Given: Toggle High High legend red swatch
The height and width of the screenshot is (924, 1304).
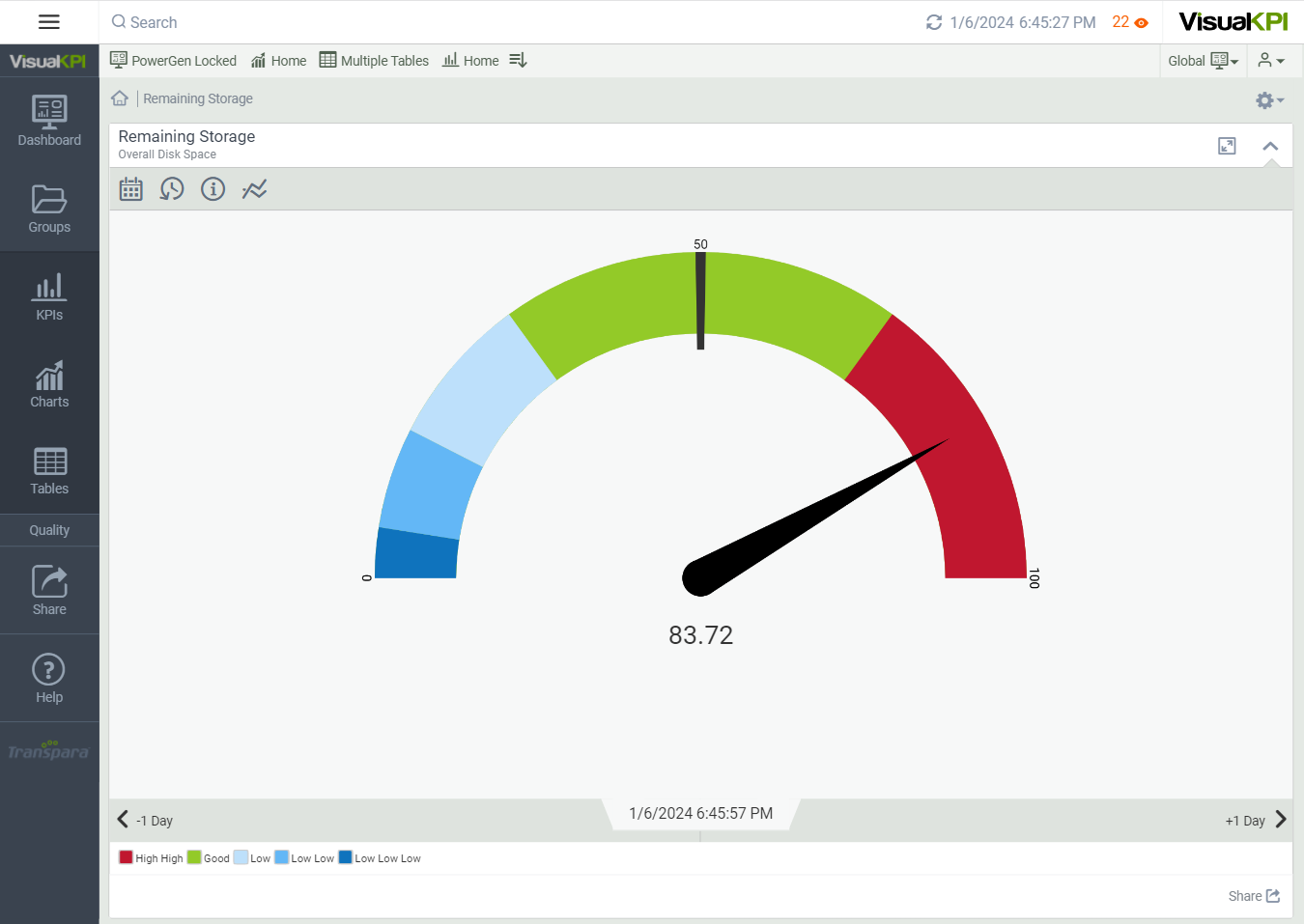Looking at the screenshot, I should [126, 857].
